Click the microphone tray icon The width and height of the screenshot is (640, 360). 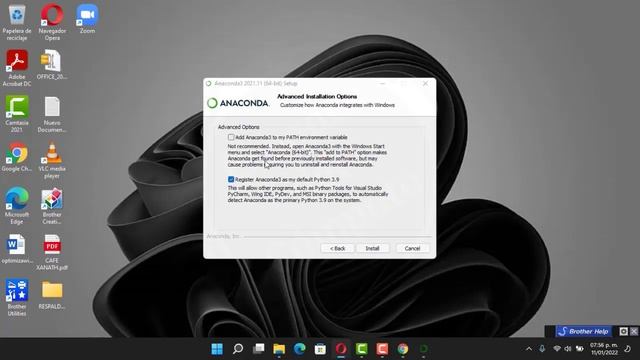pyautogui.click(x=542, y=349)
